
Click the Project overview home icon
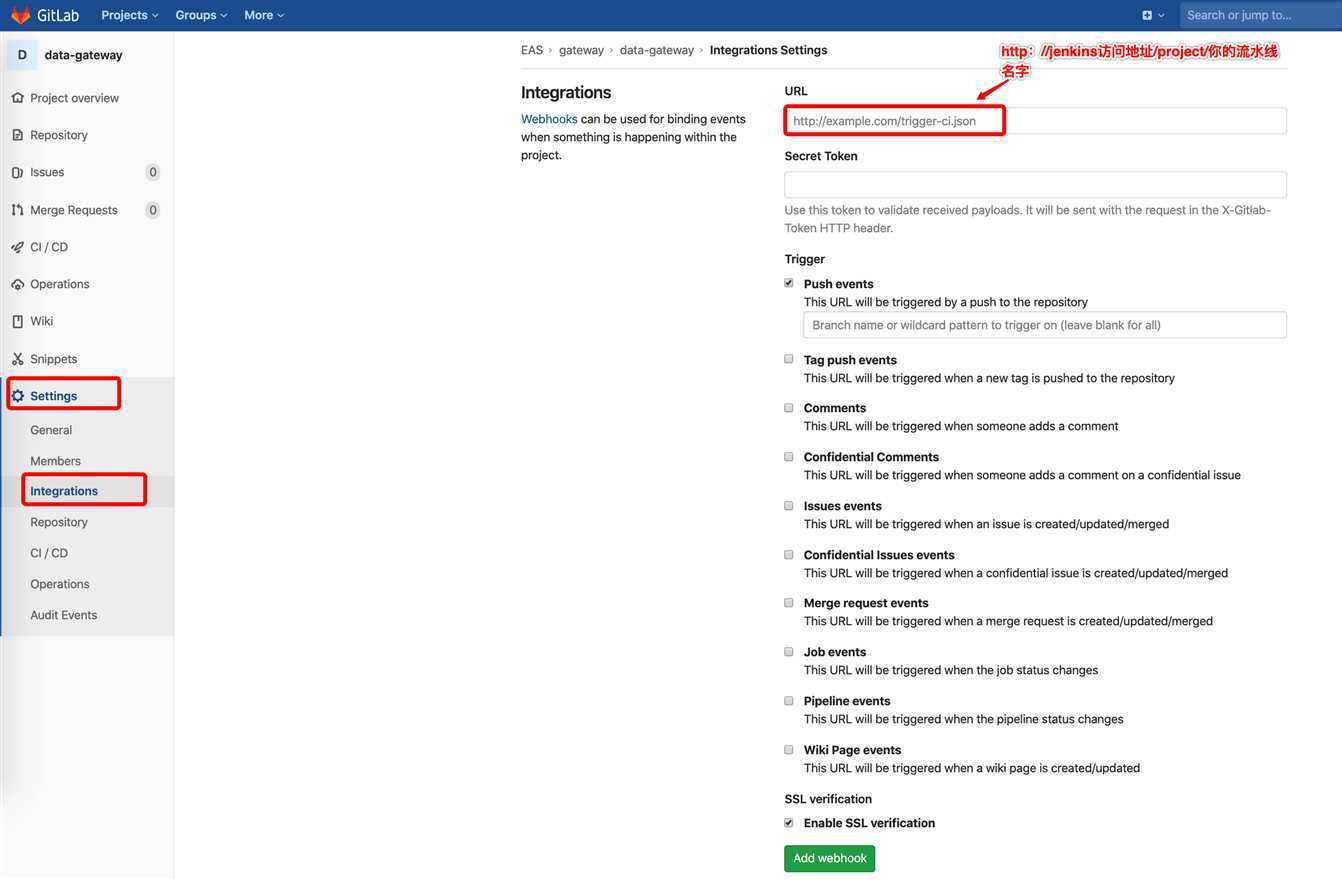click(x=17, y=98)
